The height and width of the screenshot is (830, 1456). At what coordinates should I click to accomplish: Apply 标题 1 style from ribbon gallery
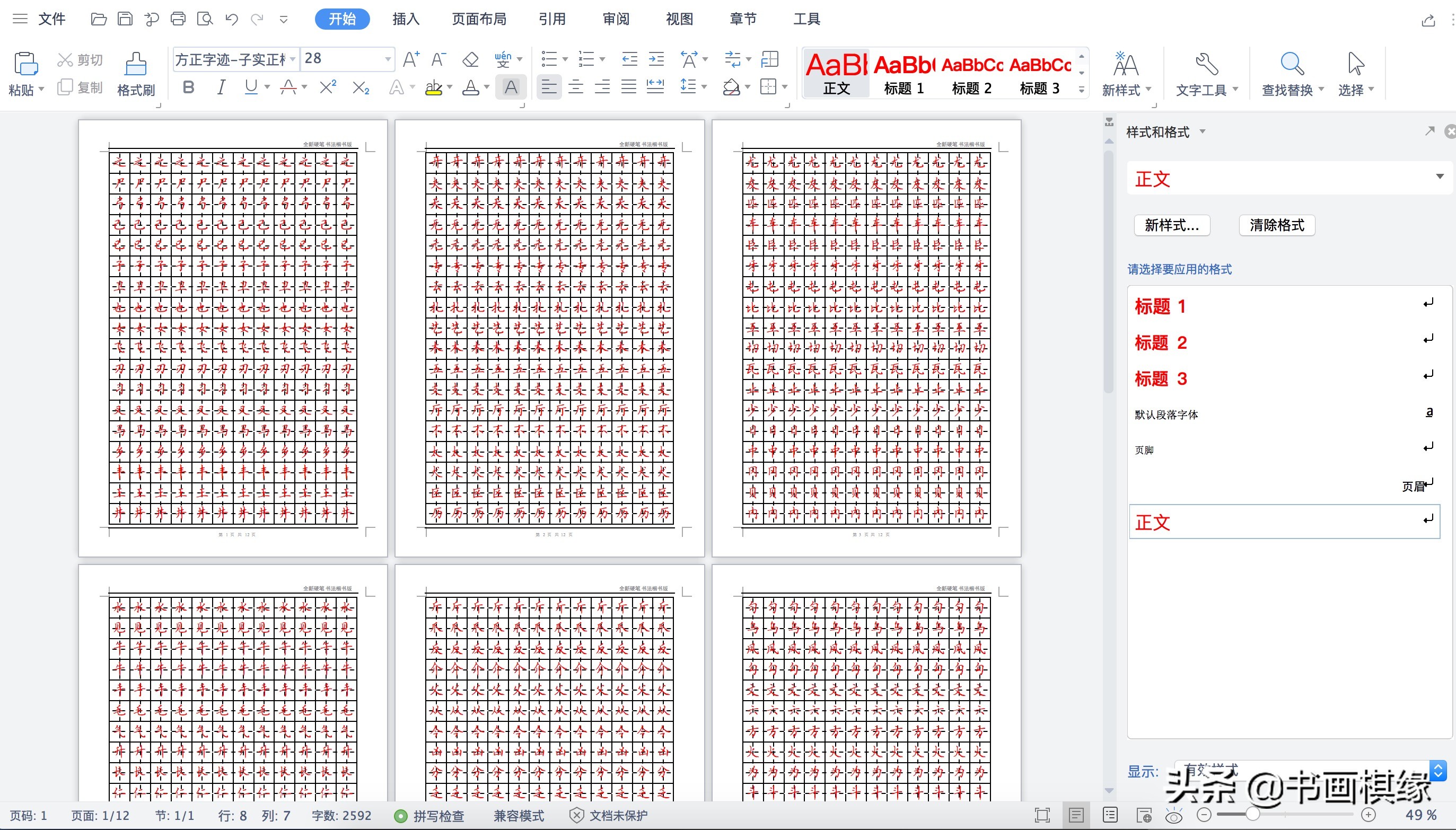pos(904,74)
